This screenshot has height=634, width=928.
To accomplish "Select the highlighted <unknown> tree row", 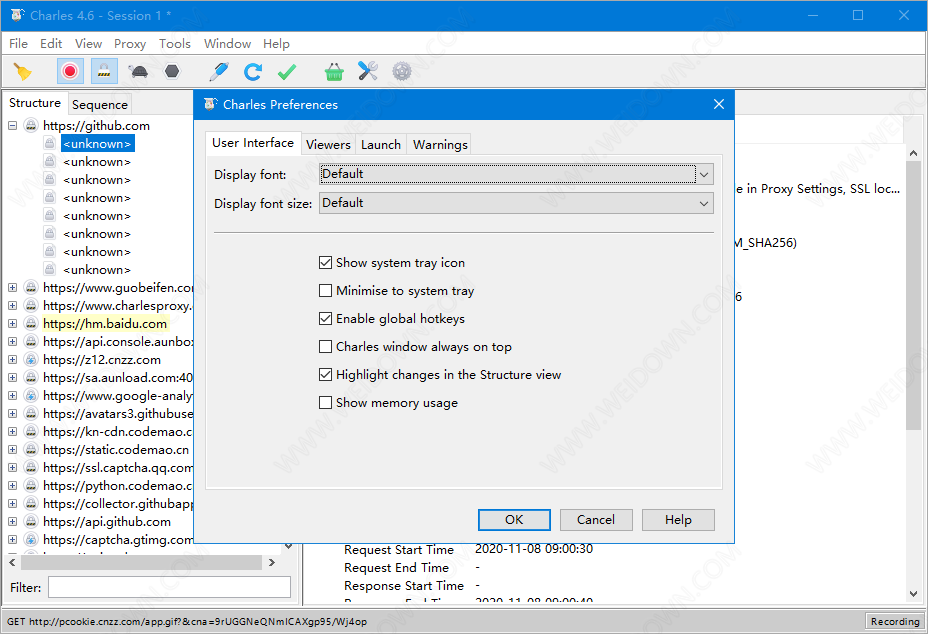I will click(x=97, y=143).
